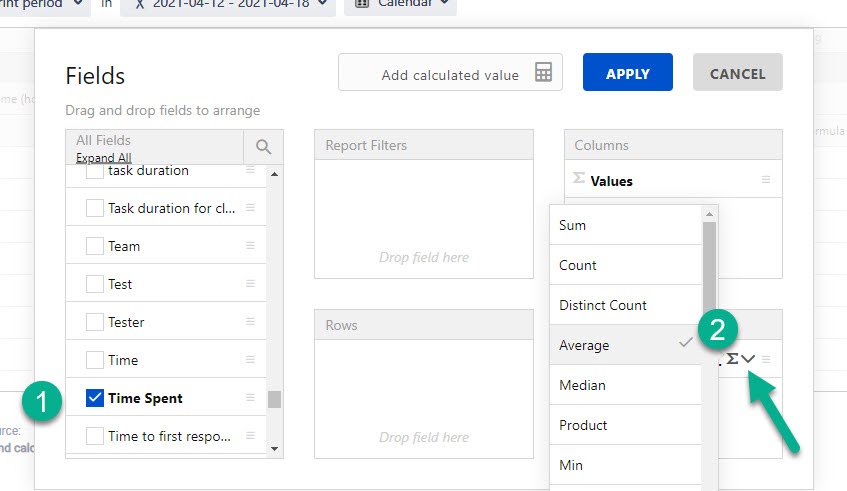Image resolution: width=847 pixels, height=491 pixels.
Task: Tick the Tester field checkbox
Action: pos(95,322)
